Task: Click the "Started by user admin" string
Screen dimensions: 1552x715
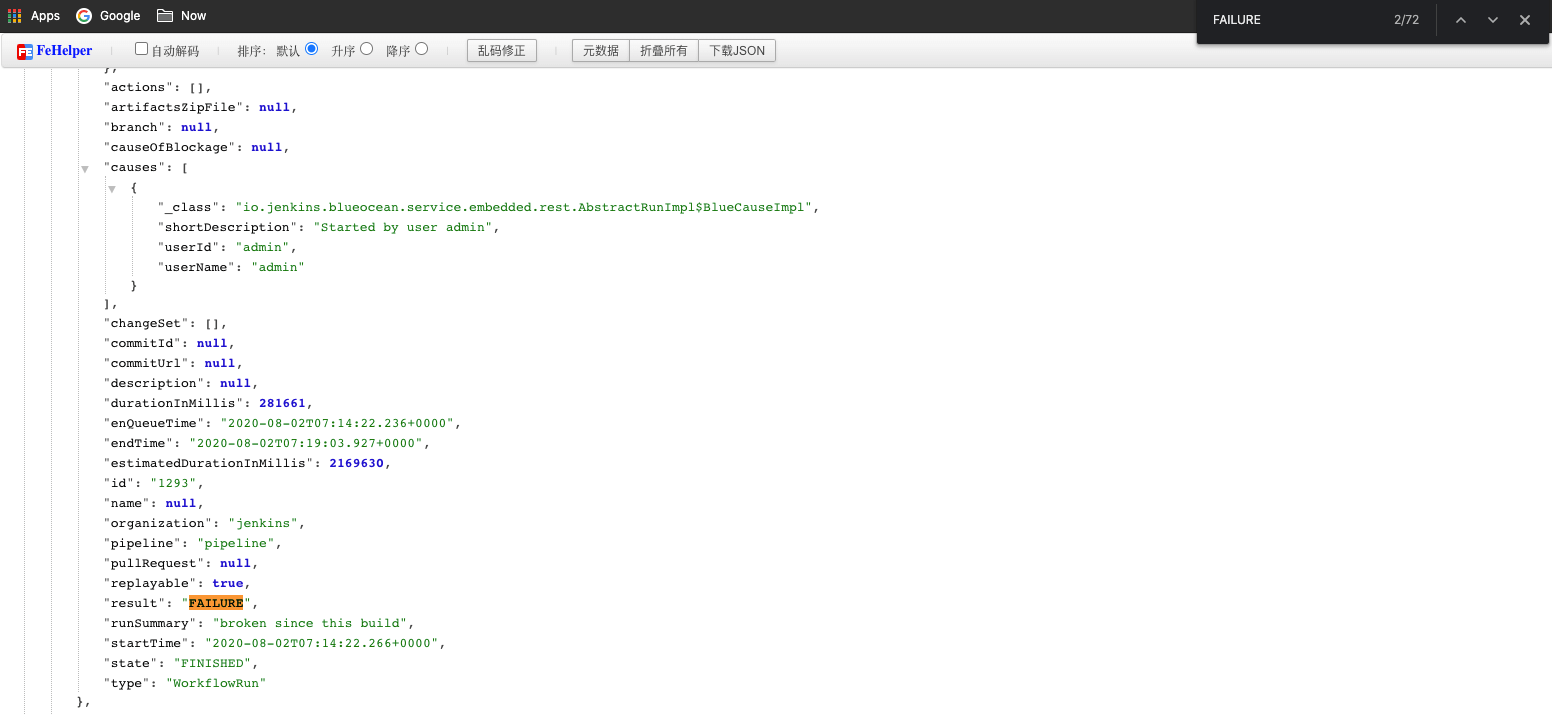Action: tap(404, 227)
